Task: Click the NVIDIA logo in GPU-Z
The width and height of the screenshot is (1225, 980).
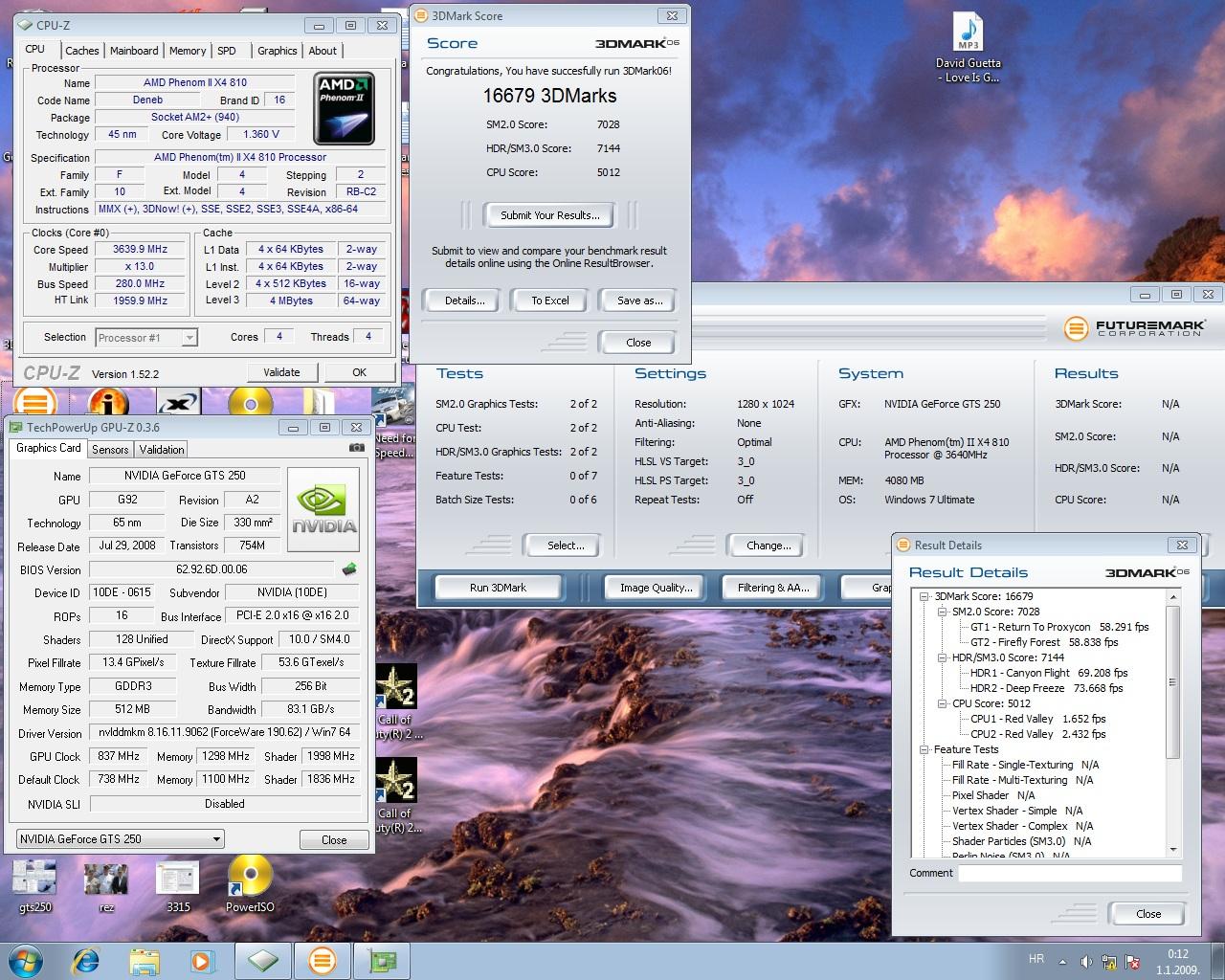Action: [x=323, y=509]
